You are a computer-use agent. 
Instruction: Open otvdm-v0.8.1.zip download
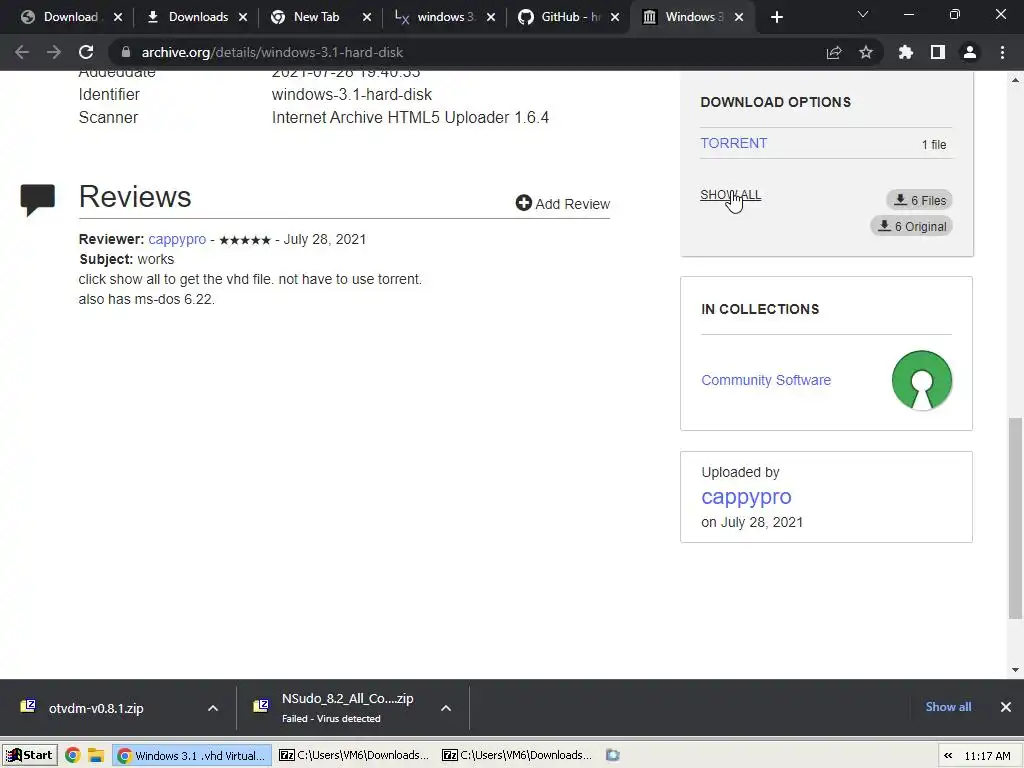click(x=96, y=708)
